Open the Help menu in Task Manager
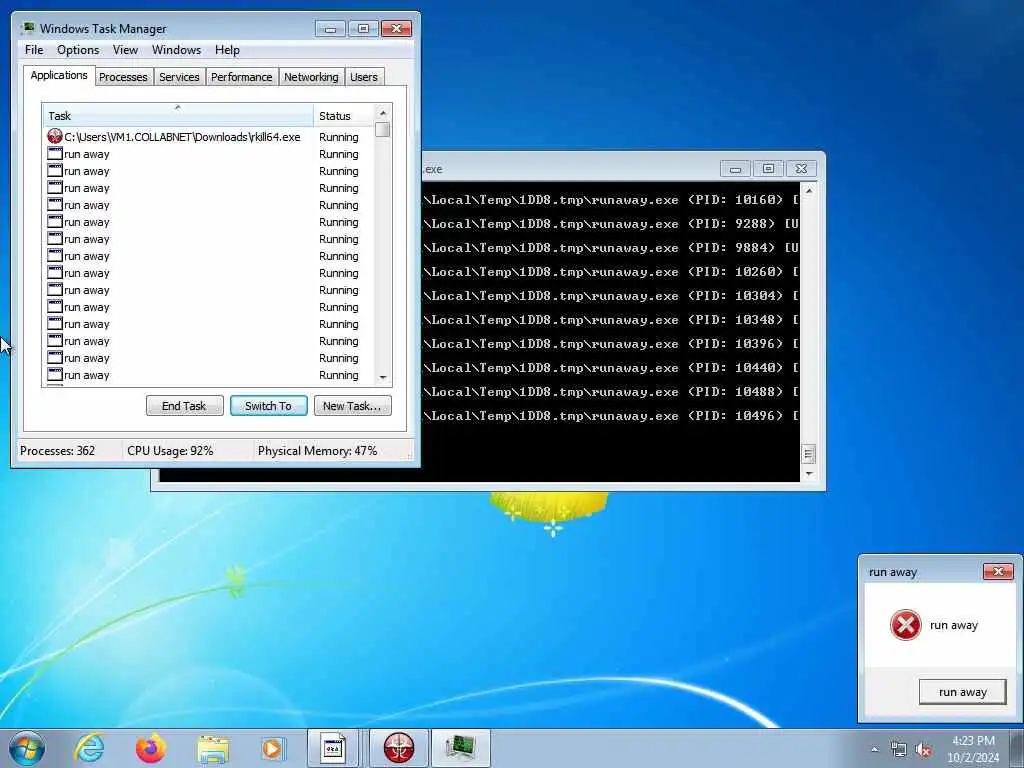 pyautogui.click(x=227, y=50)
